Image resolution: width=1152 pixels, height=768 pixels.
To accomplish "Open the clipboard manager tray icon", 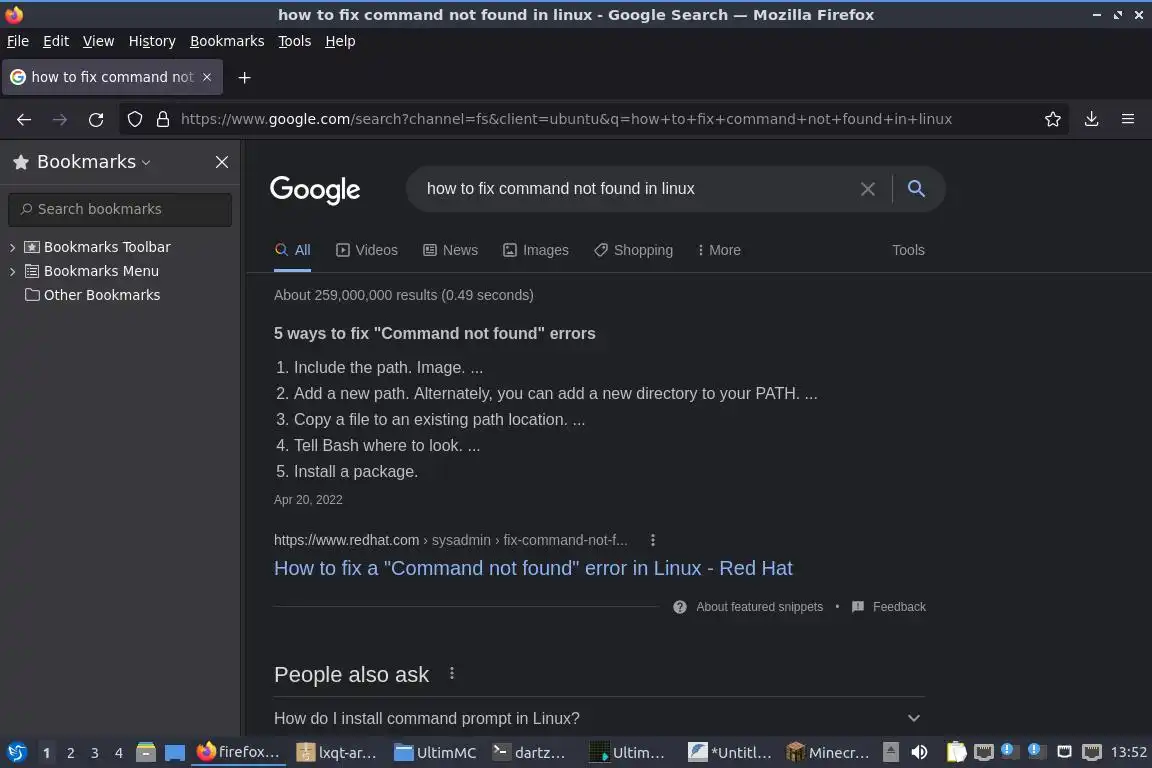I will tap(956, 752).
